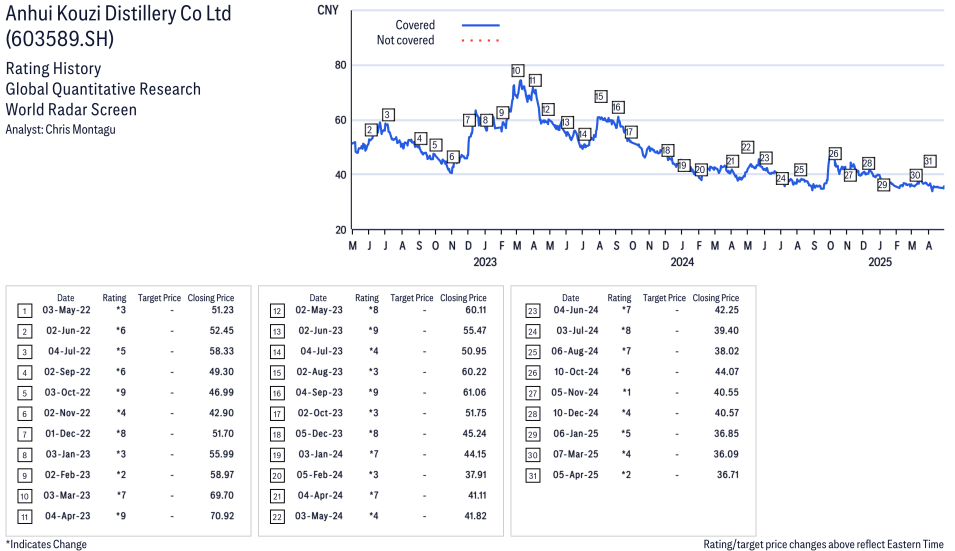The image size is (955, 551).
Task: Click chart marker 18 near December 2023
Action: coord(667,150)
